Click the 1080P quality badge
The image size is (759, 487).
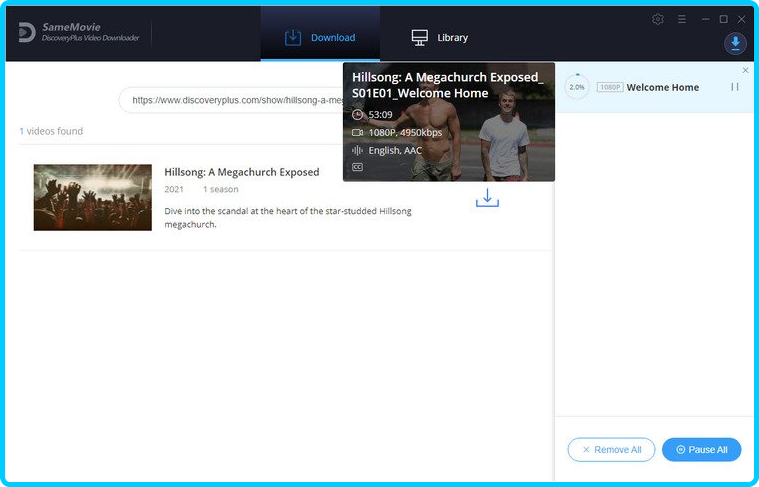(x=610, y=87)
